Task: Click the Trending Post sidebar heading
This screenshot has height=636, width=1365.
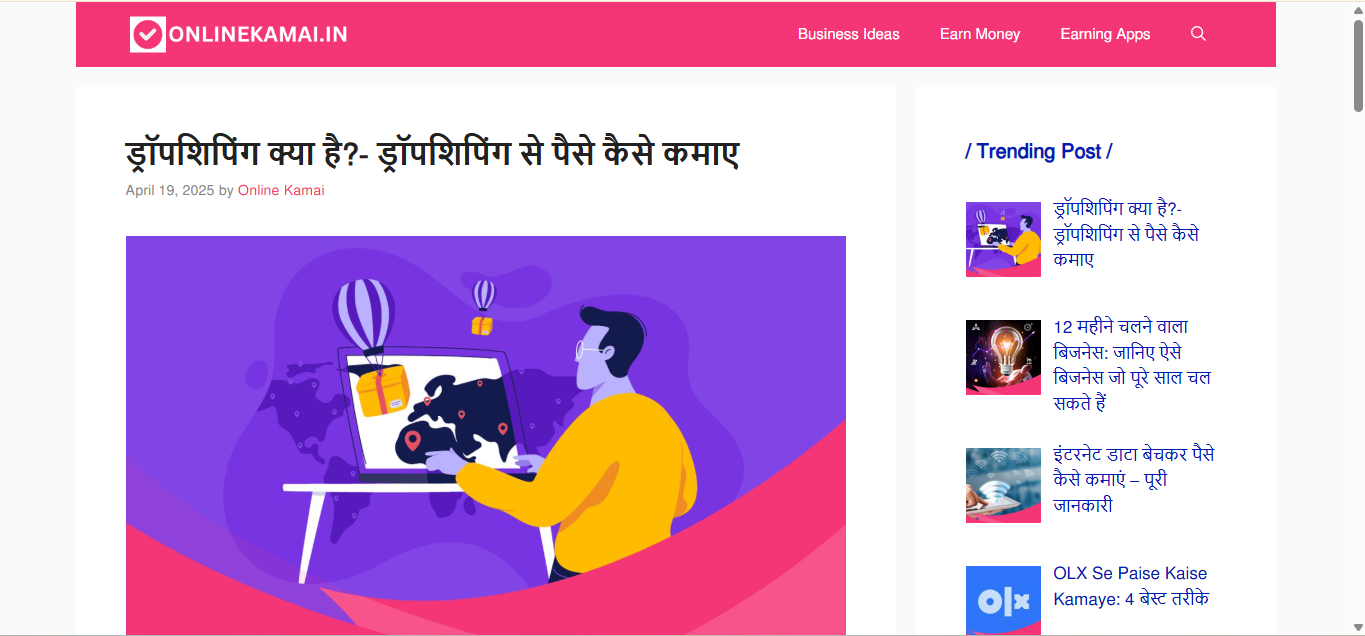Action: click(x=1039, y=152)
